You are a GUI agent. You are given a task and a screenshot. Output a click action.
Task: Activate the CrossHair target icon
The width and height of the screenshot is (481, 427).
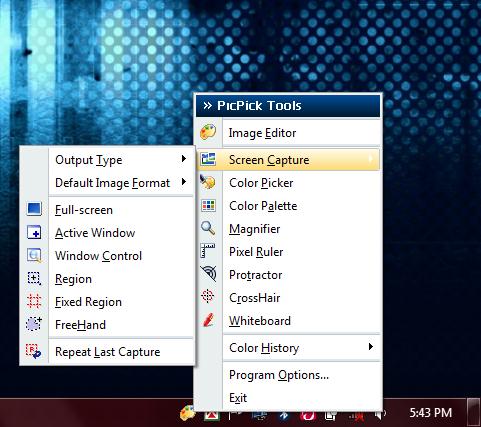208,296
